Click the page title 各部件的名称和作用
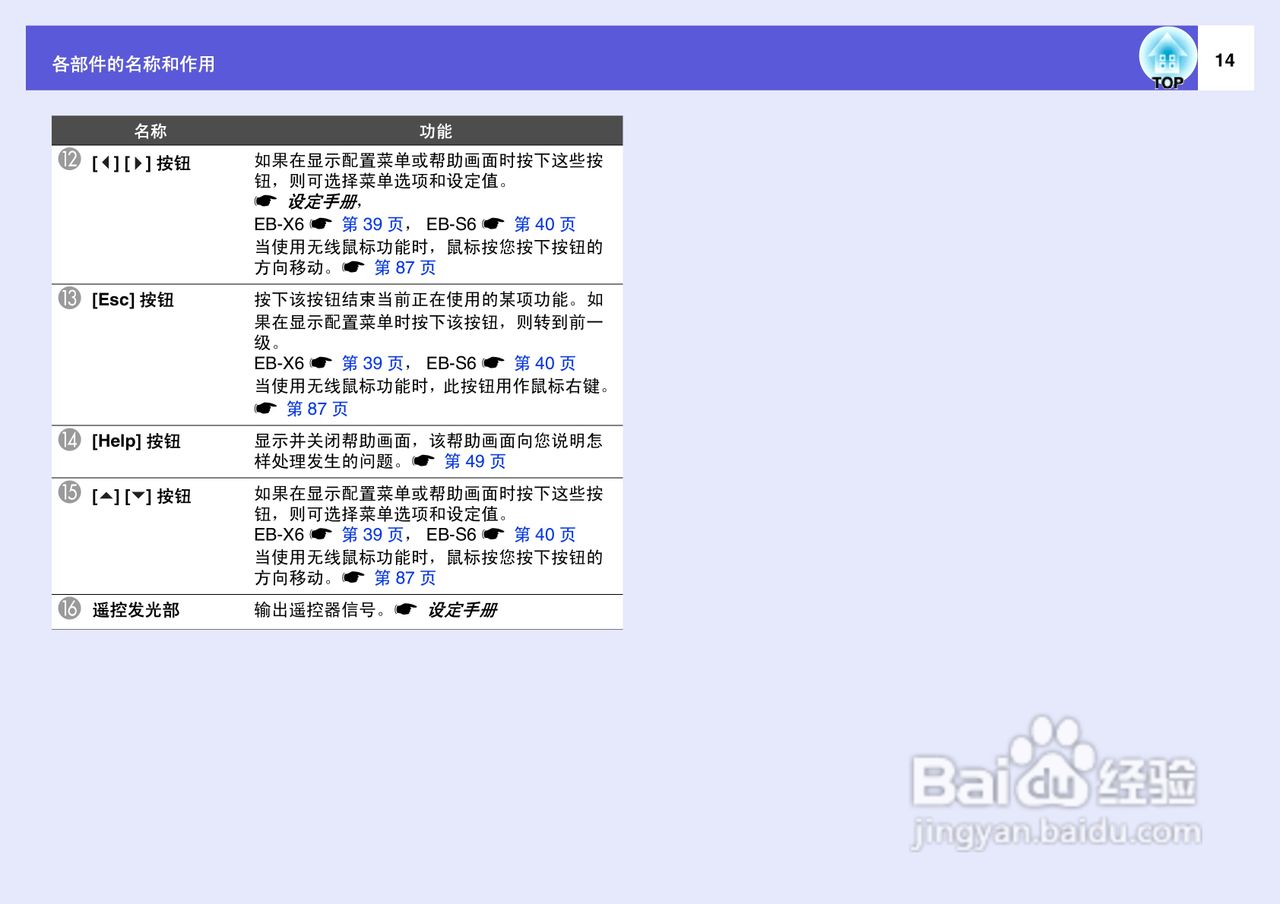Image resolution: width=1280 pixels, height=904 pixels. 133,64
